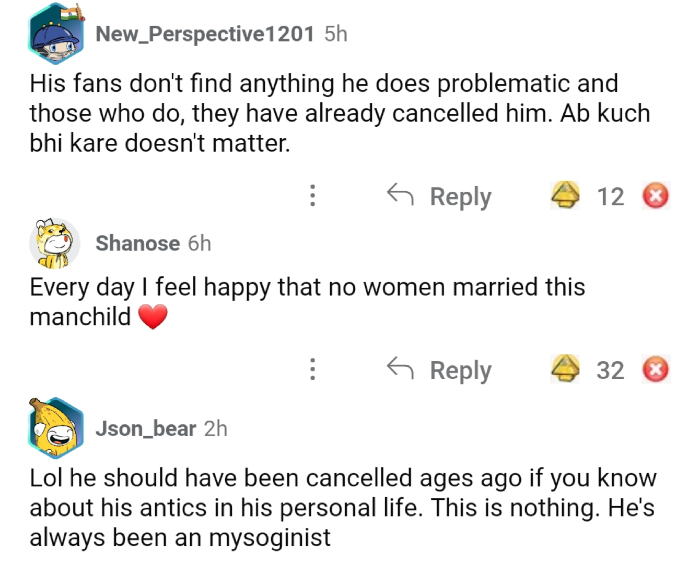700x572 pixels.
Task: Select Json_bear's comment text about being cancelled
Action: [340, 508]
